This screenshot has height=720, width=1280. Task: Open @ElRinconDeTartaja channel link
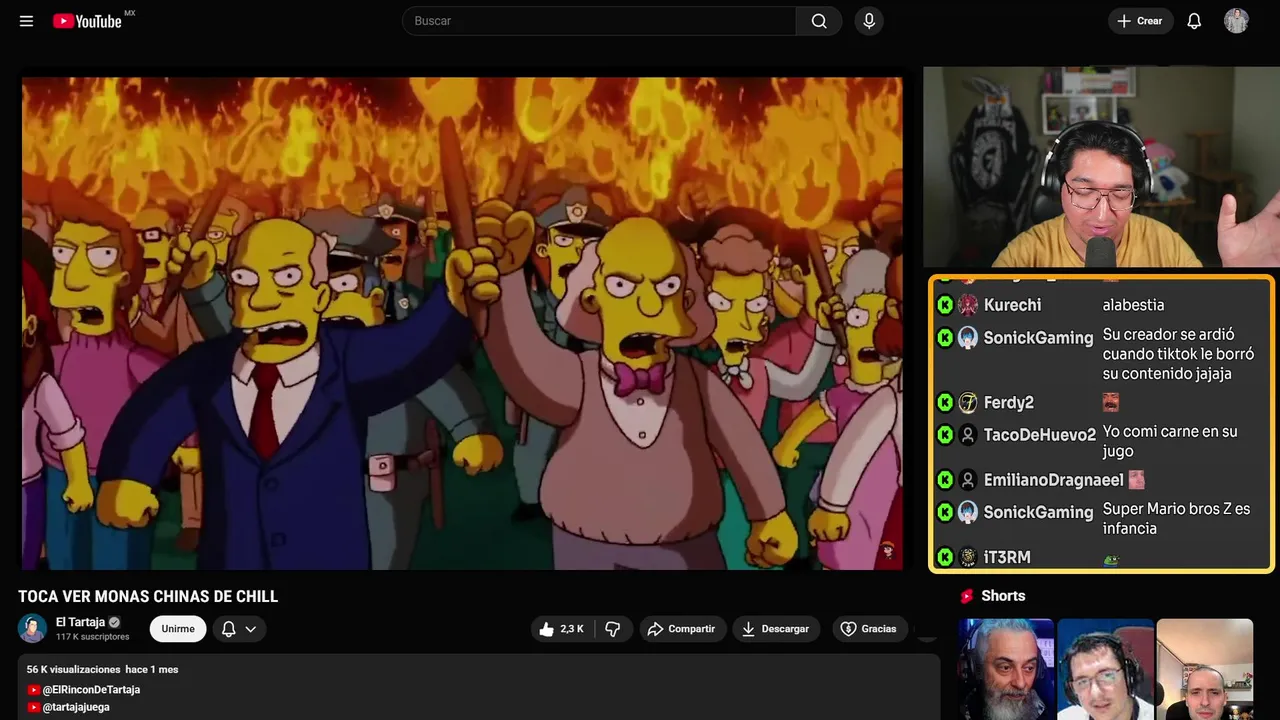point(91,690)
